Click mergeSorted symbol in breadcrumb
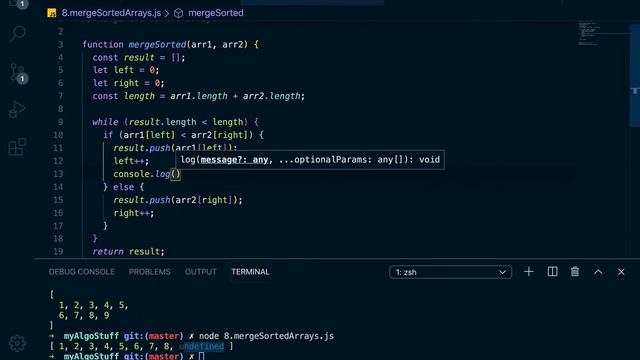 point(216,13)
